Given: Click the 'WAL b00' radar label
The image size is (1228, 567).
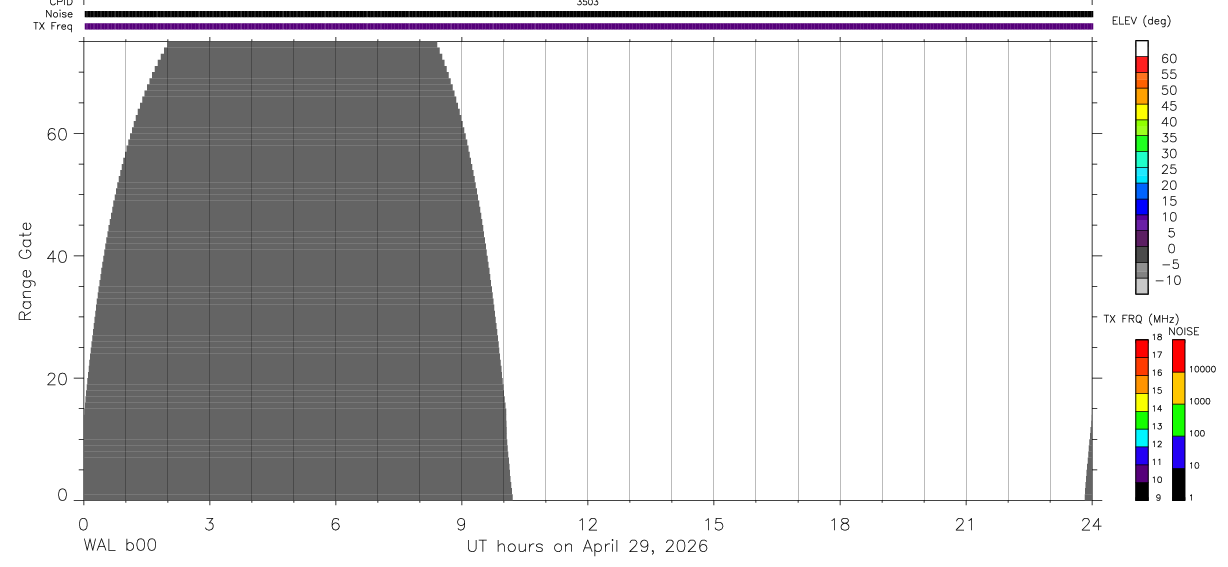Looking at the screenshot, I should point(120,546).
